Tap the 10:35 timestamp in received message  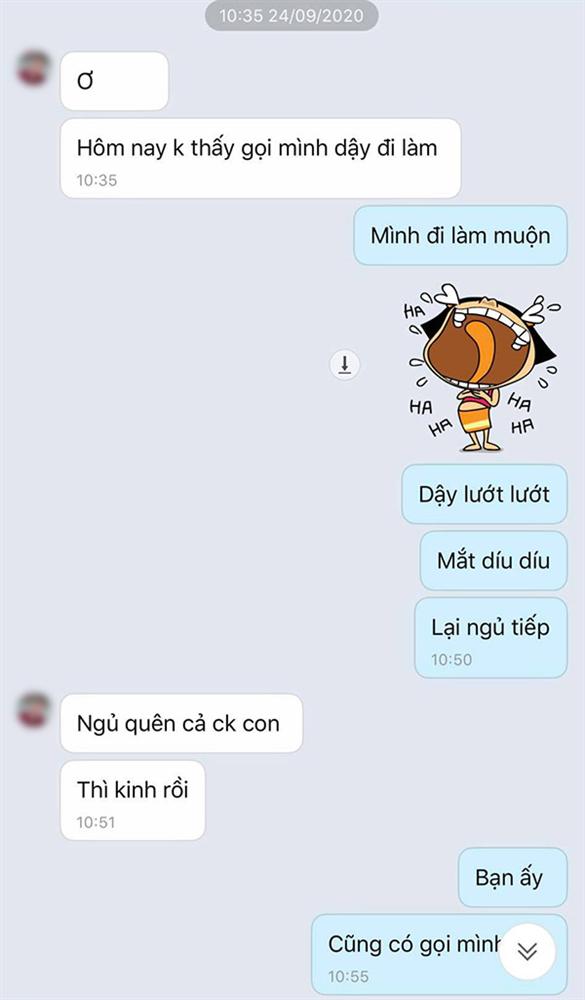click(97, 180)
